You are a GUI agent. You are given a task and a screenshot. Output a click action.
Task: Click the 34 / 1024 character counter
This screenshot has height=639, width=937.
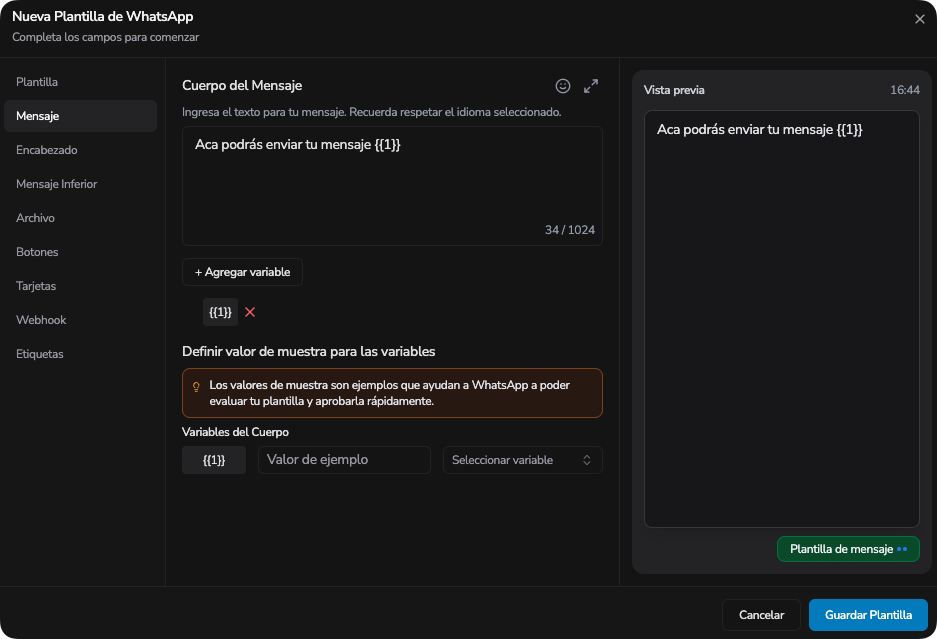click(x=569, y=230)
